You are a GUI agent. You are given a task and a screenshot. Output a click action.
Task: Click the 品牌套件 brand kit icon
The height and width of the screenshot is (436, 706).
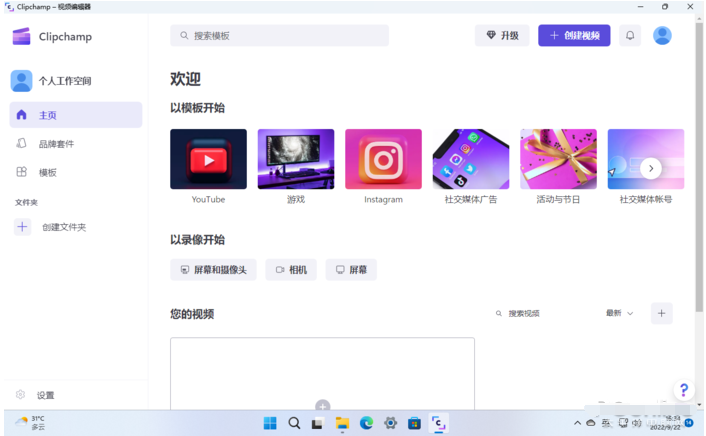pyautogui.click(x=21, y=143)
